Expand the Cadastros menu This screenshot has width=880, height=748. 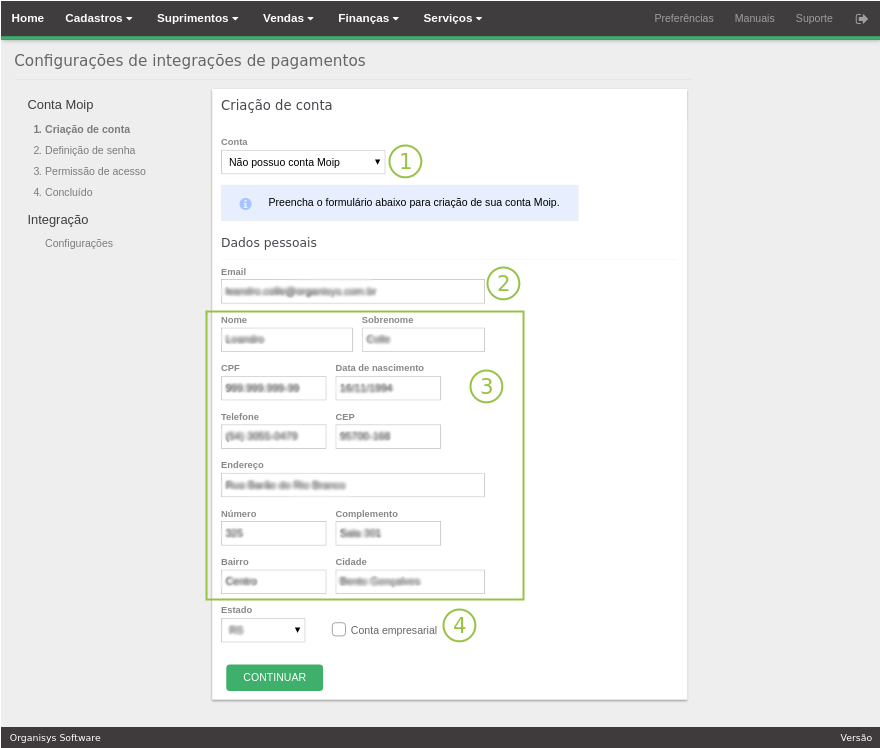pyautogui.click(x=98, y=18)
